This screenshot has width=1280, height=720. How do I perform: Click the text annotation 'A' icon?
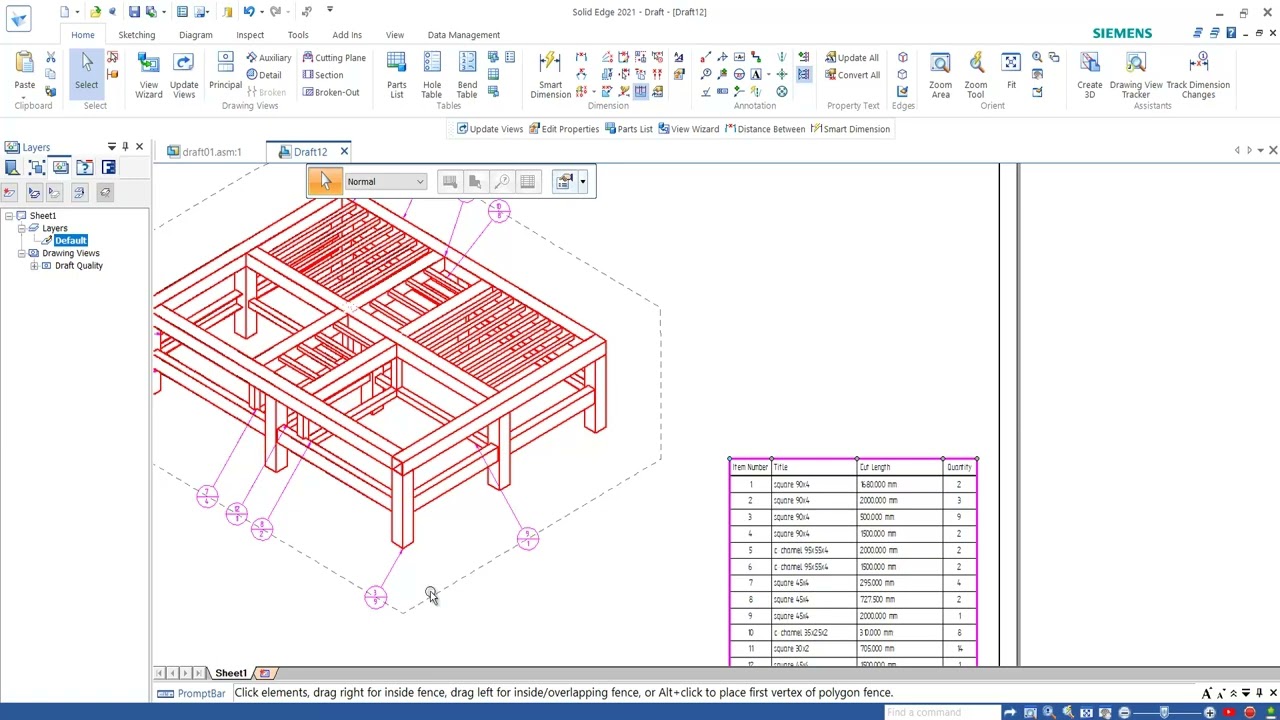point(755,74)
